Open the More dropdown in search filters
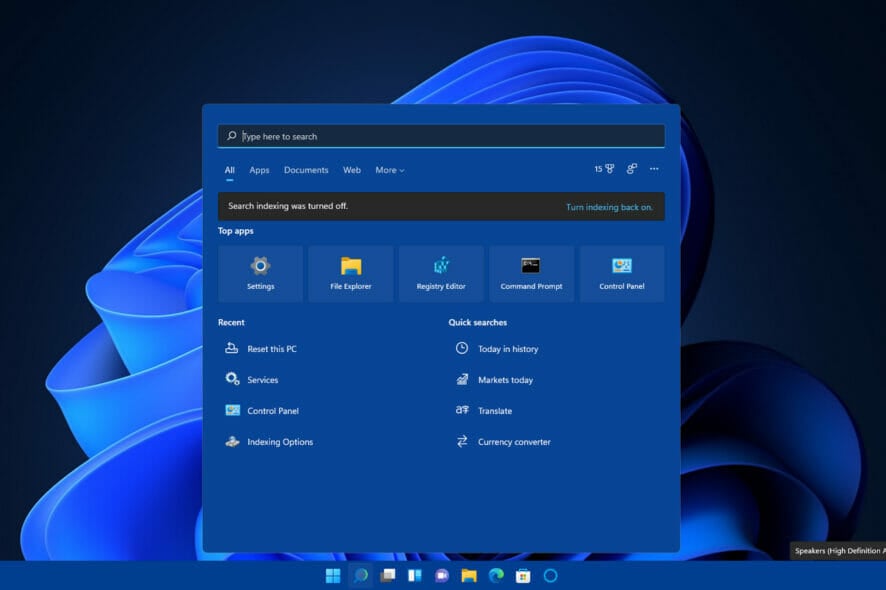 (389, 170)
